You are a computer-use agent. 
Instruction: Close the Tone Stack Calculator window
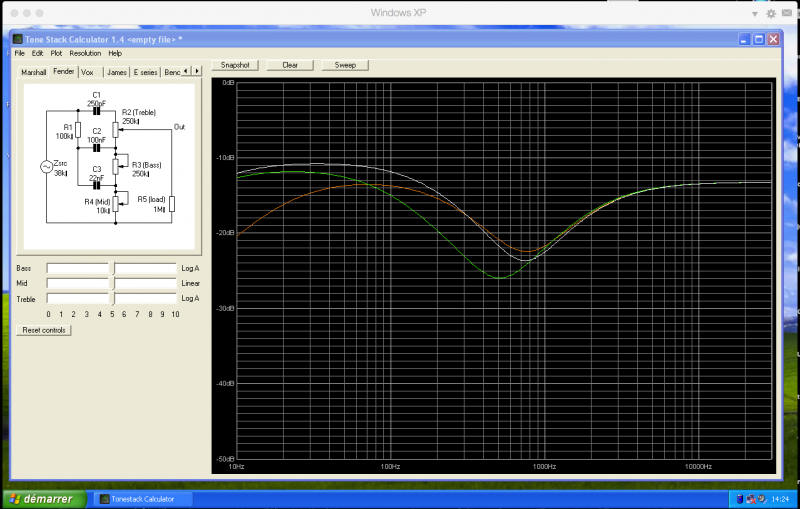click(774, 39)
